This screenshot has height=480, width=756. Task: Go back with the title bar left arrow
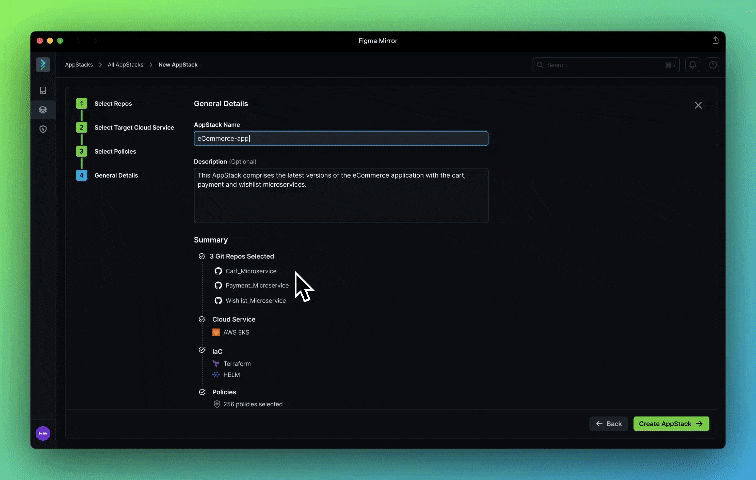click(x=79, y=40)
